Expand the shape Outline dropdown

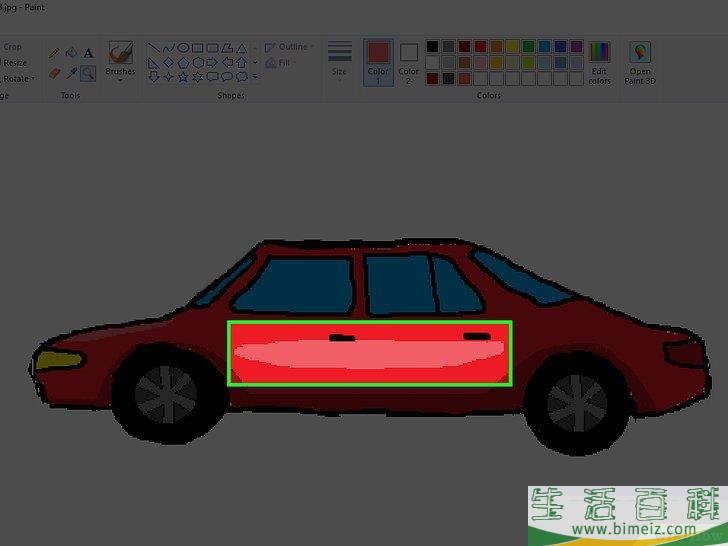pyautogui.click(x=290, y=47)
